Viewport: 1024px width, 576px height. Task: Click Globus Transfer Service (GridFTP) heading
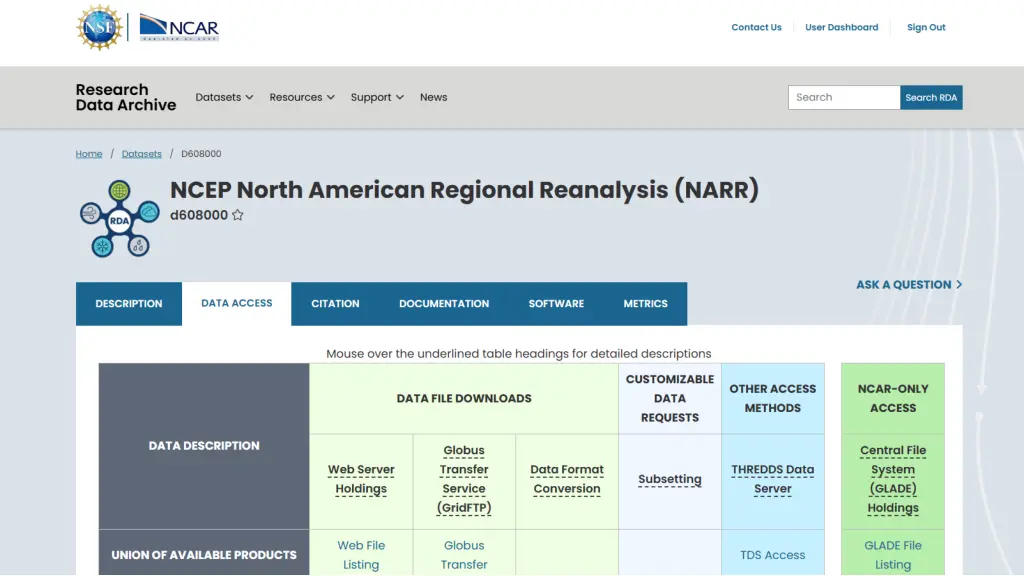(x=464, y=479)
